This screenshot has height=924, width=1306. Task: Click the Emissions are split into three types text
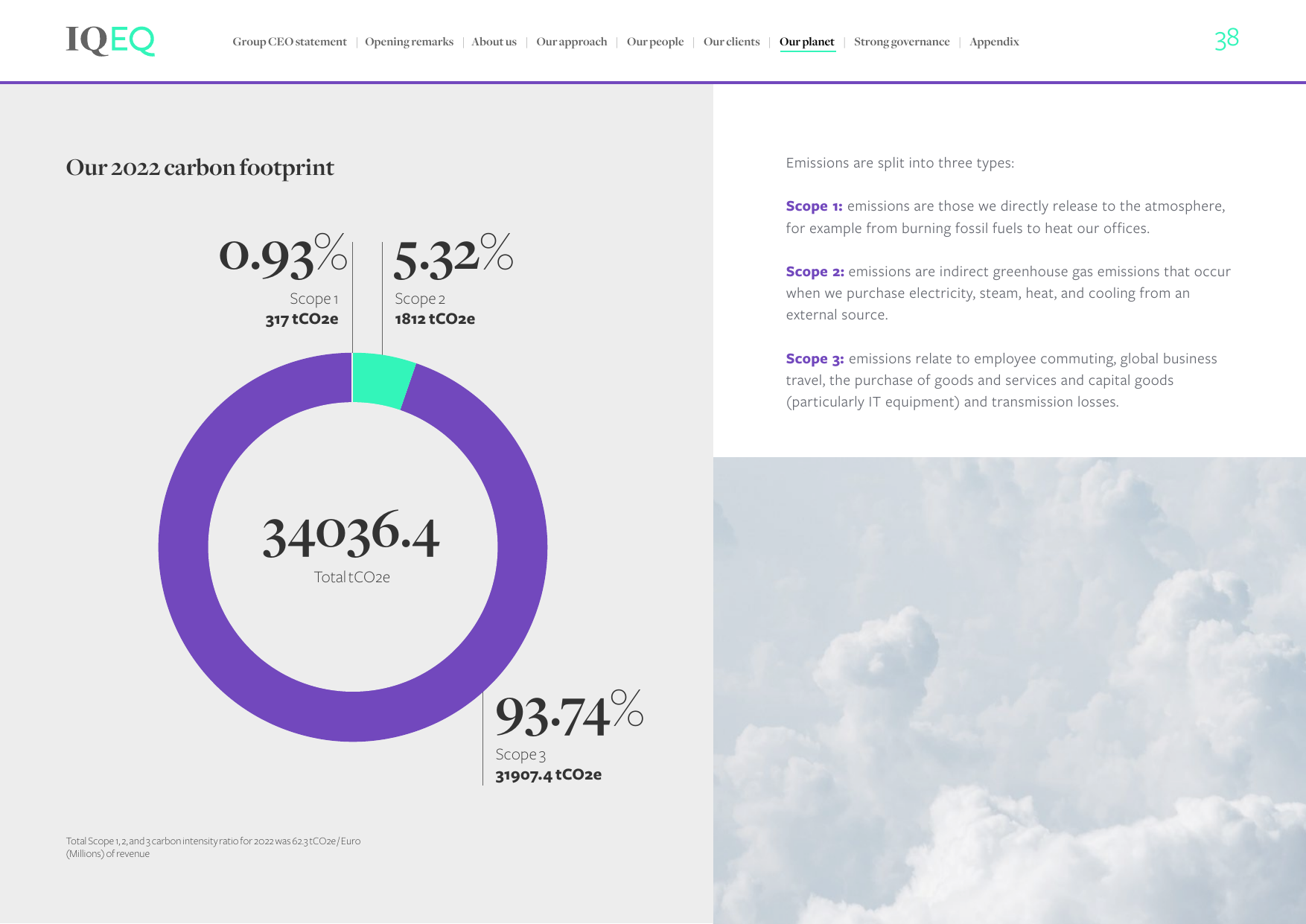click(899, 163)
